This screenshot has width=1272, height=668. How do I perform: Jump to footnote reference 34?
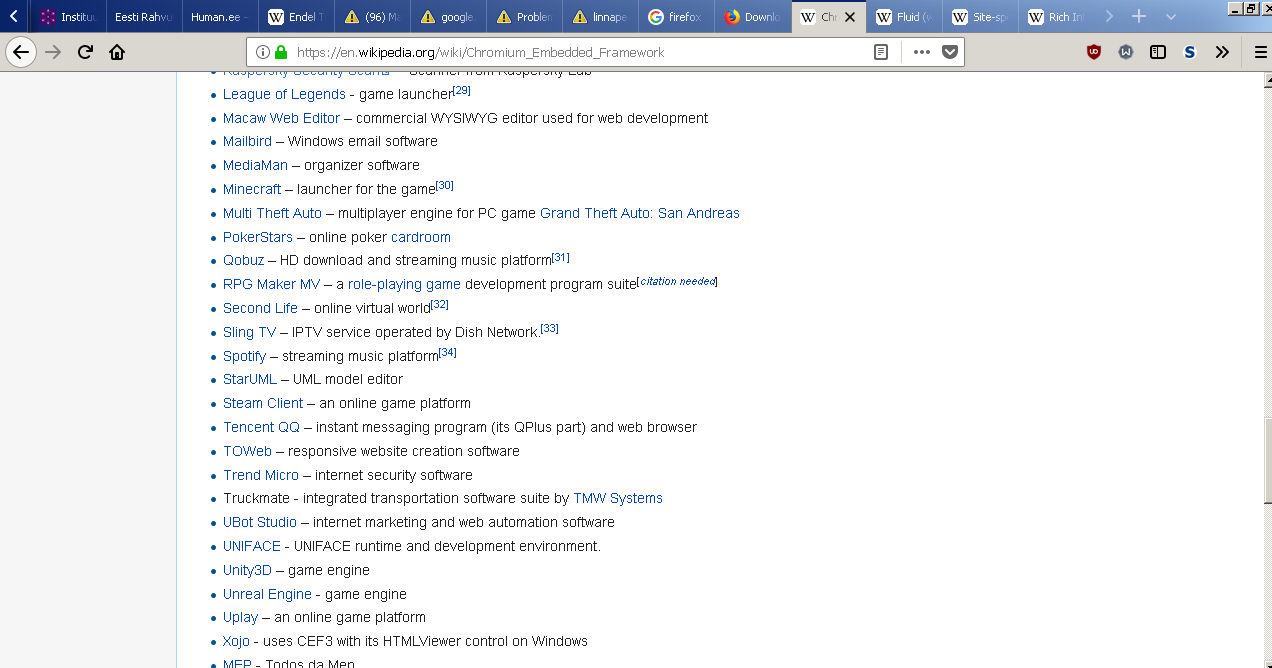click(447, 353)
